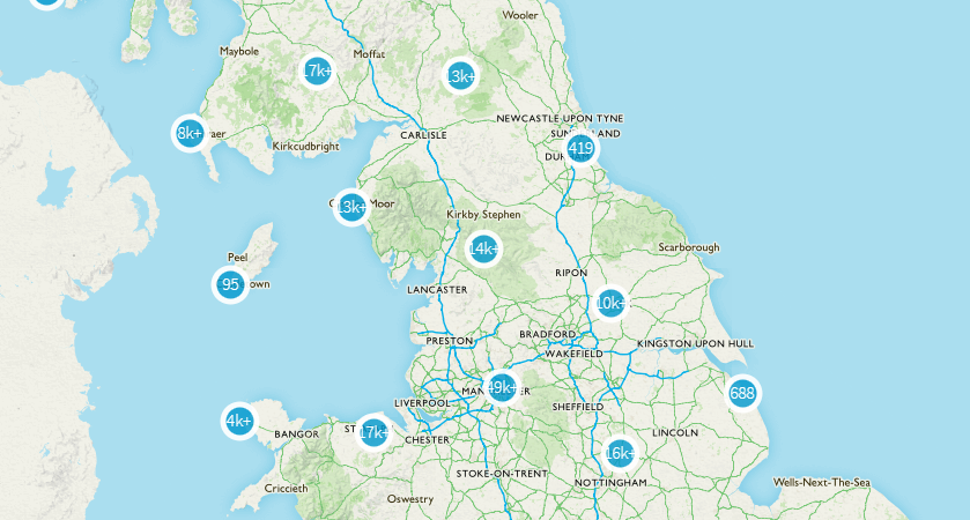Select the 95 cluster marker near Peel
970x520 pixels.
230,285
